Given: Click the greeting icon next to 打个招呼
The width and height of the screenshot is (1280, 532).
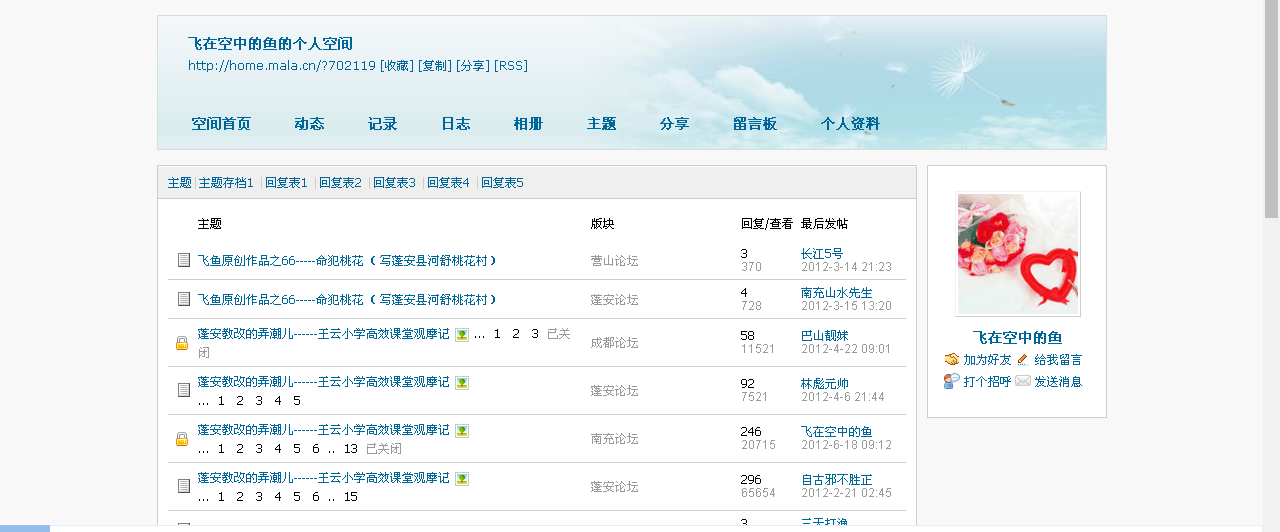Looking at the screenshot, I should click(952, 381).
